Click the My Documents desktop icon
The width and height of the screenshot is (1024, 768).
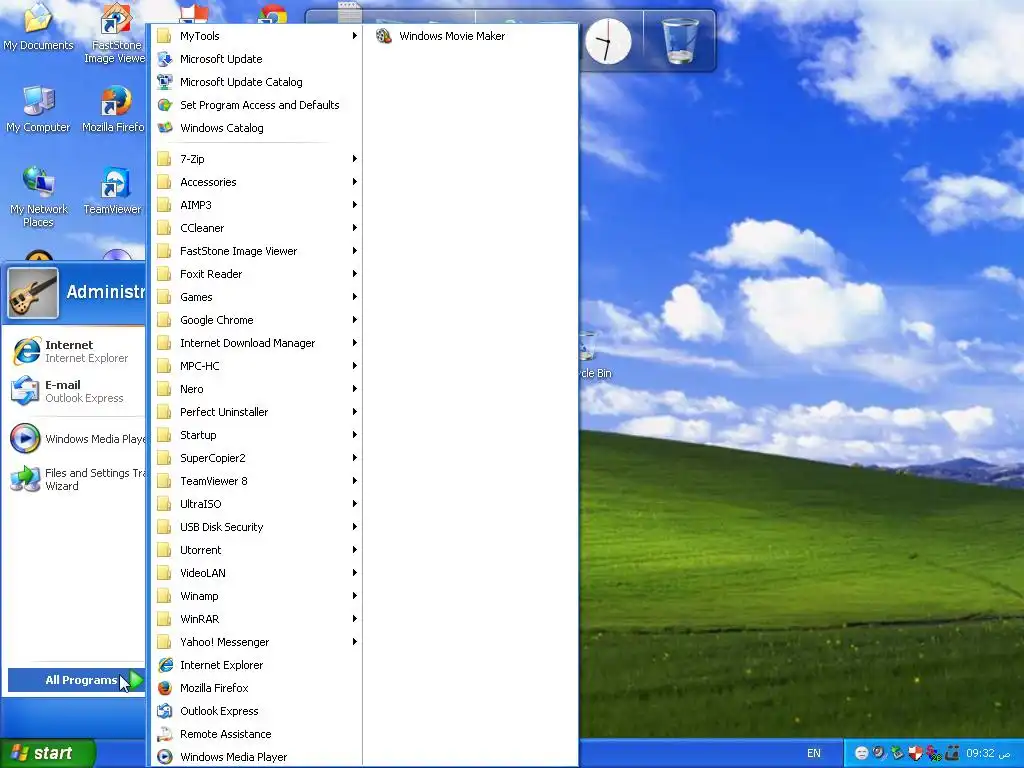(38, 27)
